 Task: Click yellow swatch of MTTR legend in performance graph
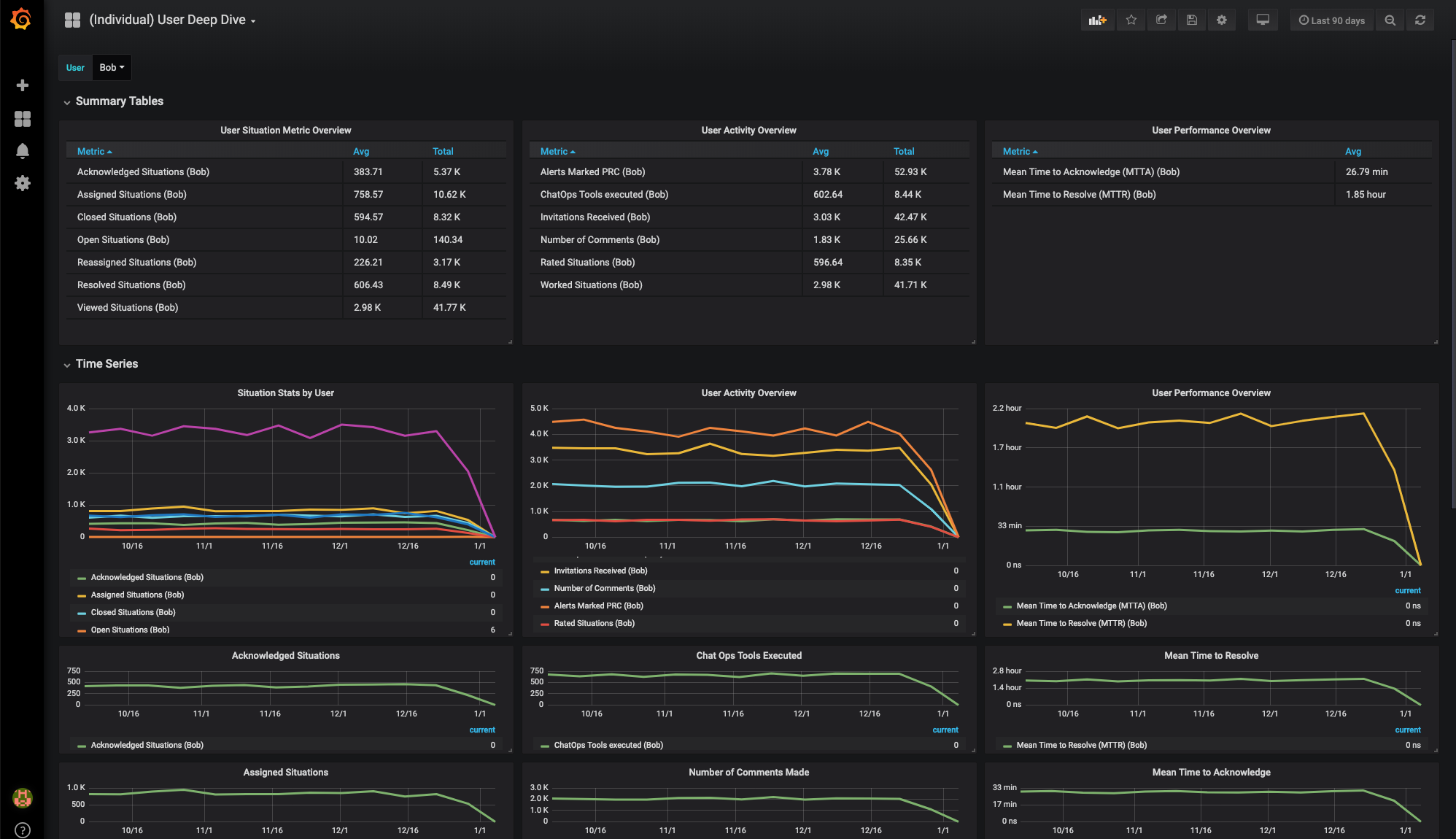[1007, 624]
